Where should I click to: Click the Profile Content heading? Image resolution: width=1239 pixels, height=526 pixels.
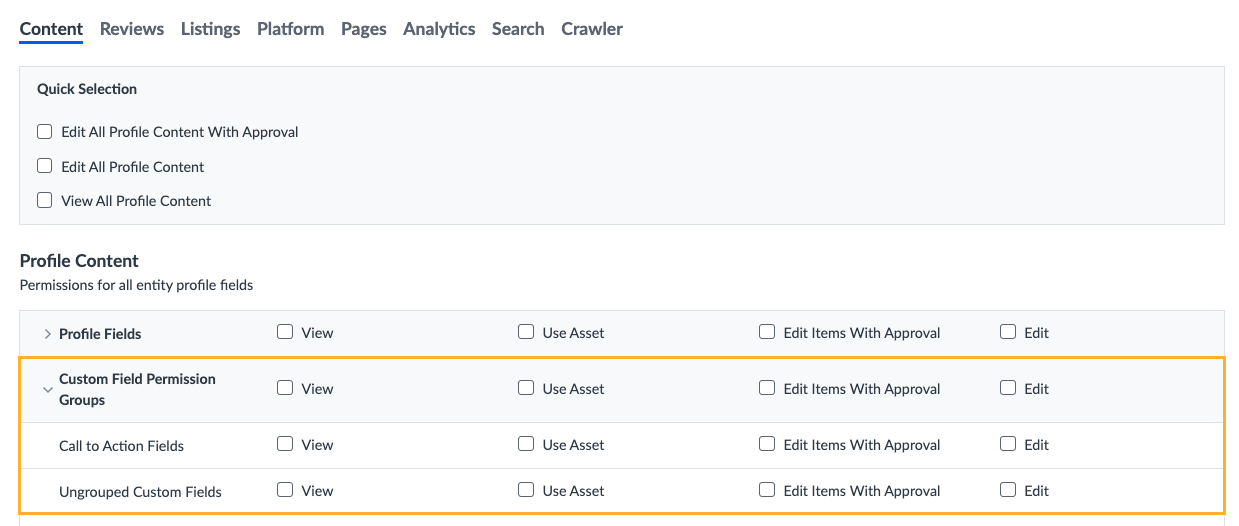(x=79, y=261)
